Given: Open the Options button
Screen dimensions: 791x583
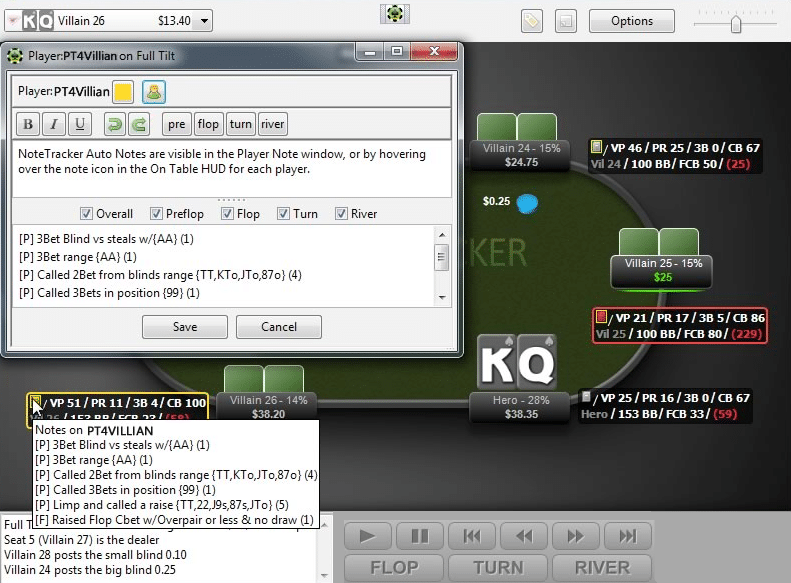Looking at the screenshot, I should (631, 20).
